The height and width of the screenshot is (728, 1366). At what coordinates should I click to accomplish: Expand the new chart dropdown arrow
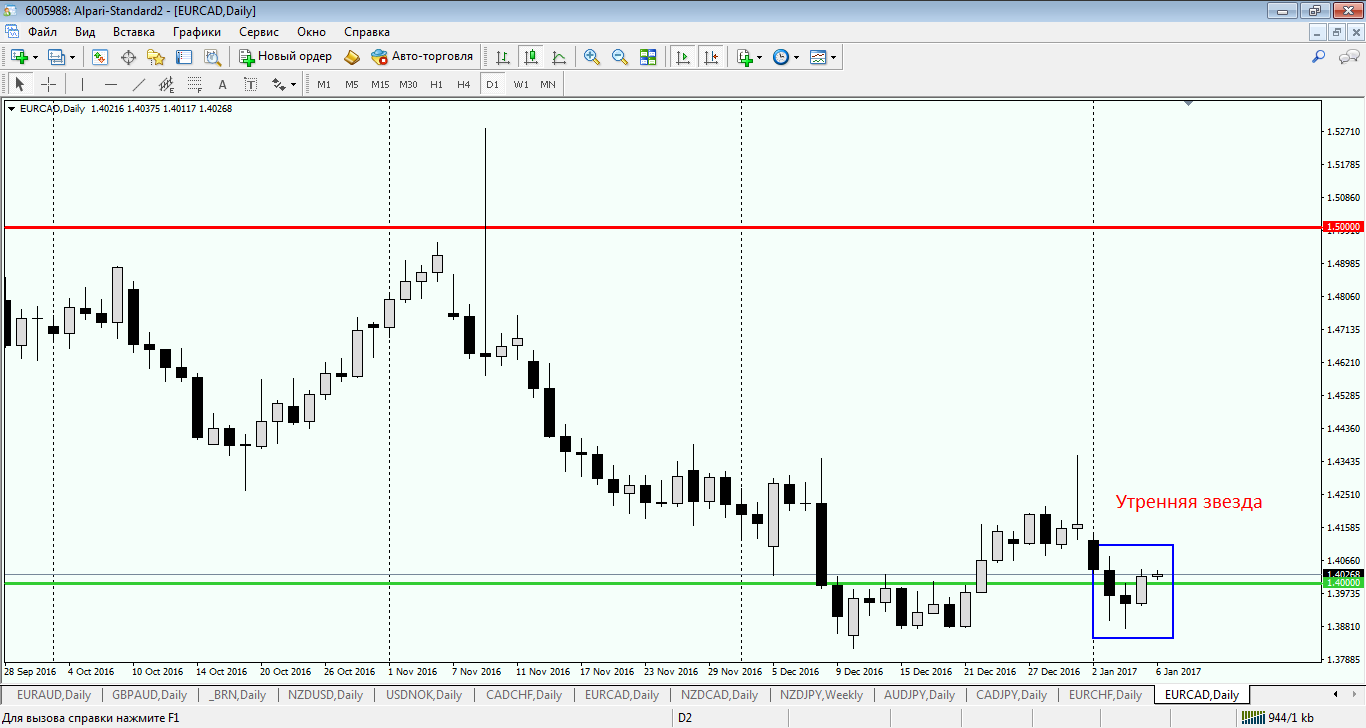35,57
